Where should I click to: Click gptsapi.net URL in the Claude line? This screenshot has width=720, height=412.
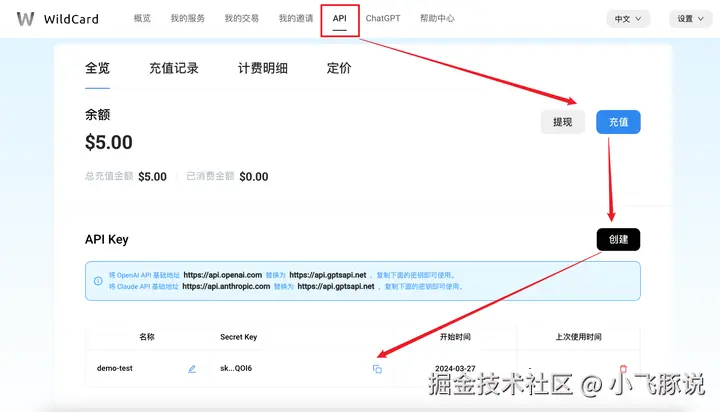point(336,286)
